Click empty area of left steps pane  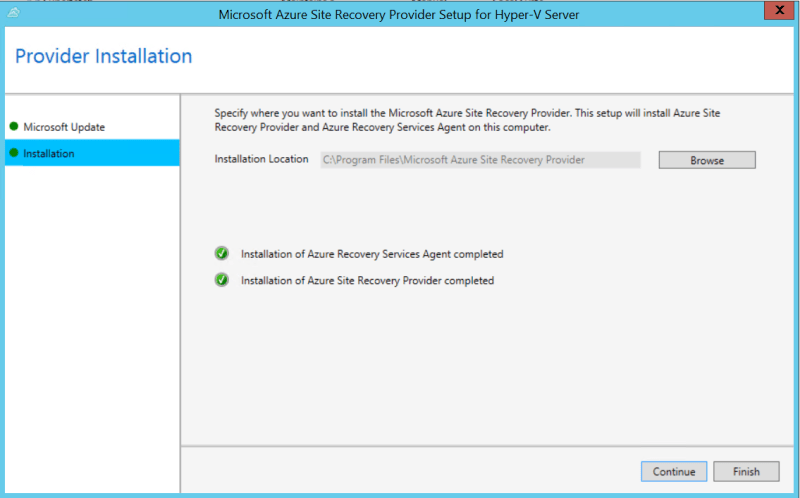[x=92, y=330]
